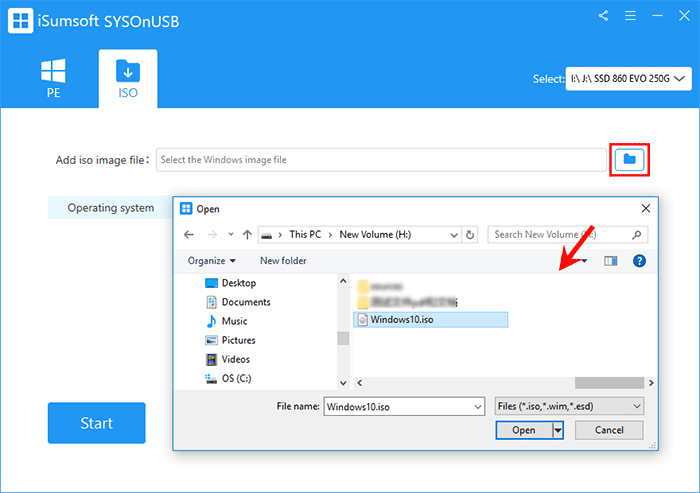The height and width of the screenshot is (493, 700).
Task: Click the Add iso image file field
Action: [381, 160]
